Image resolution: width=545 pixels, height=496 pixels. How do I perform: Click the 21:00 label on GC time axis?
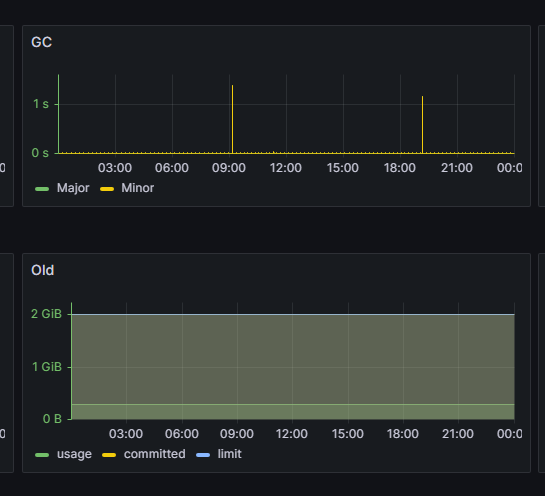pos(457,168)
